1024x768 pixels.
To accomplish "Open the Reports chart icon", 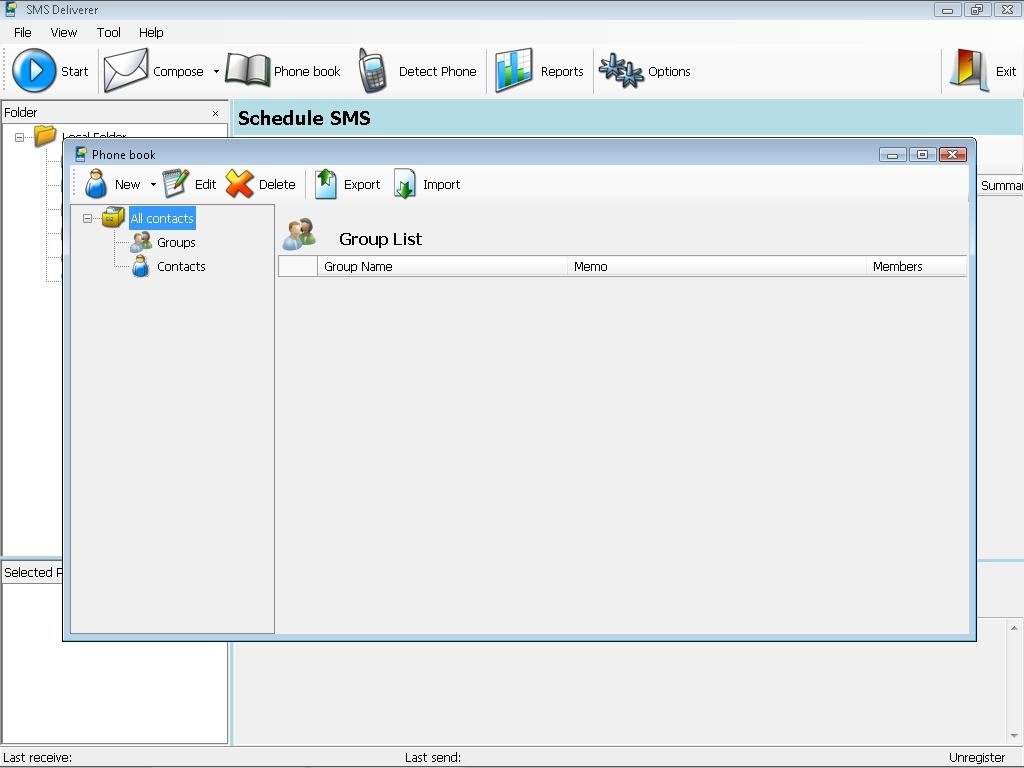I will point(513,71).
